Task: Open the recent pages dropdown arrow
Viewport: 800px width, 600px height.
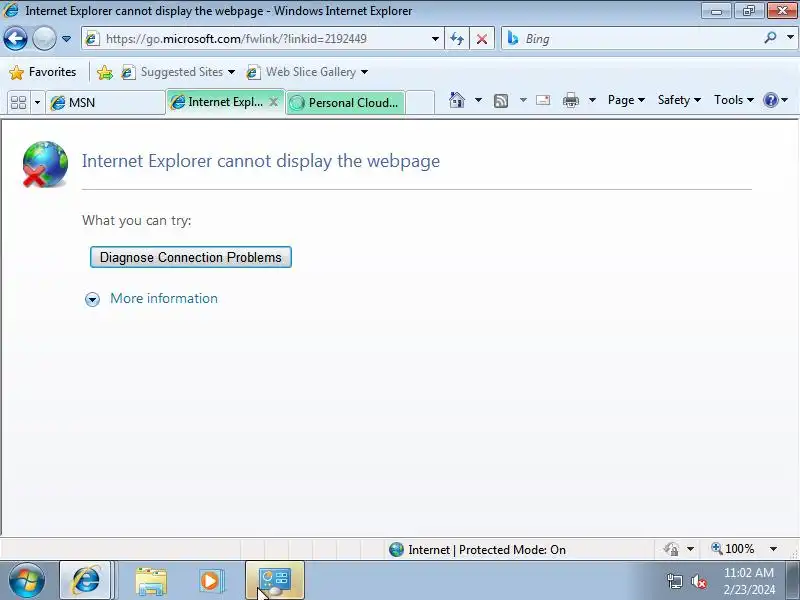Action: [66, 39]
